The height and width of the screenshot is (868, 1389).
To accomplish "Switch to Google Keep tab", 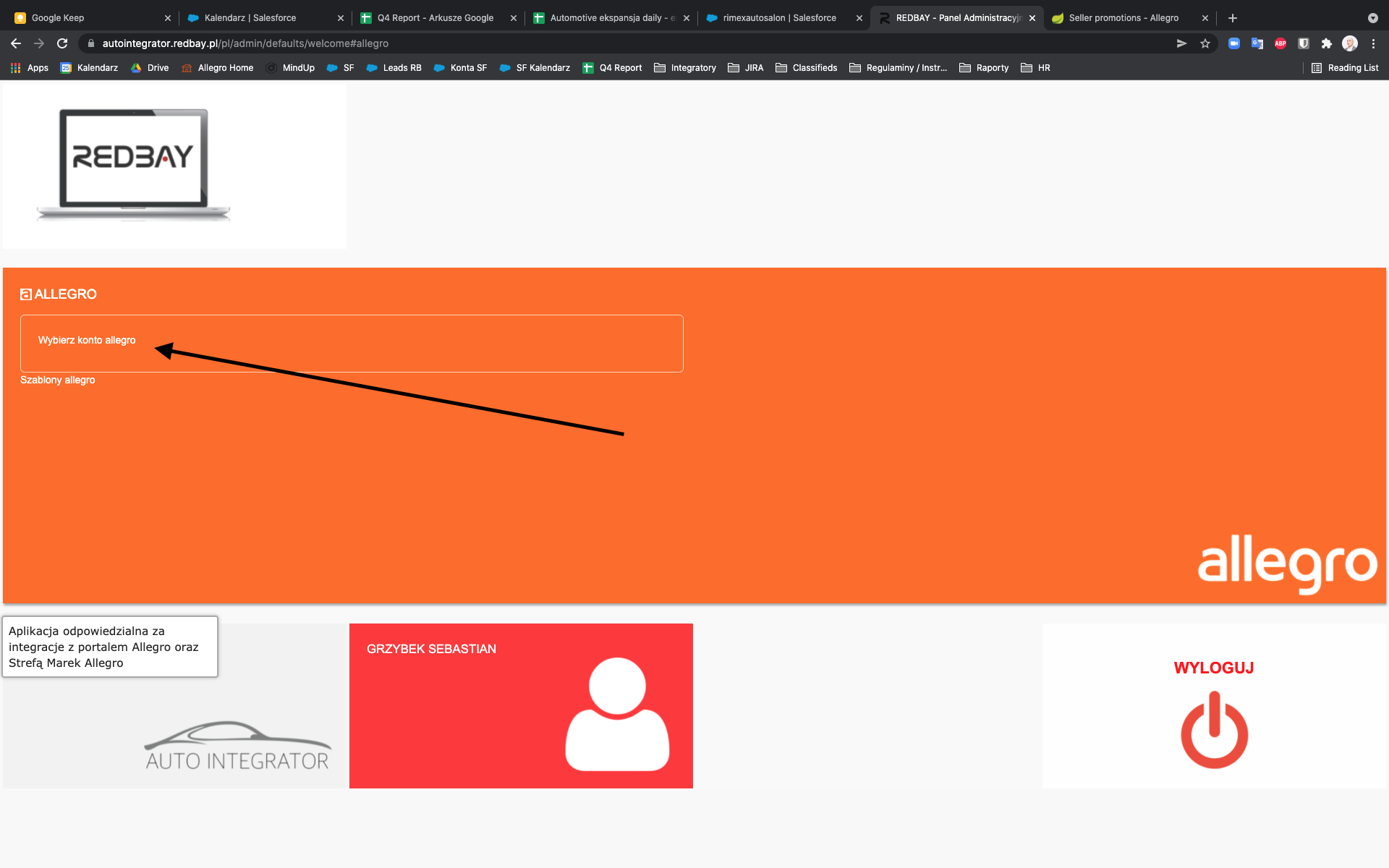I will (58, 18).
